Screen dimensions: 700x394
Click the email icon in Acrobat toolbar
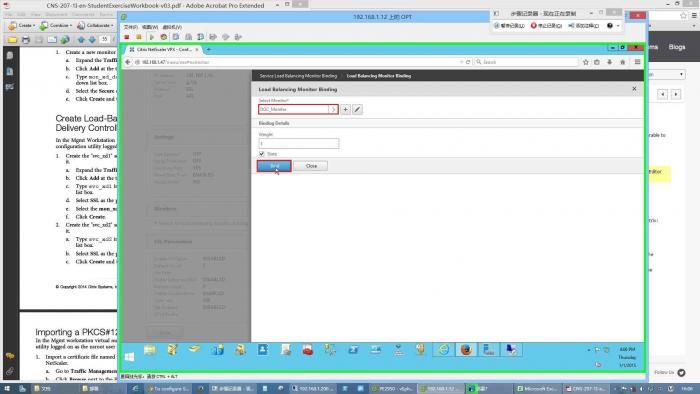52,40
